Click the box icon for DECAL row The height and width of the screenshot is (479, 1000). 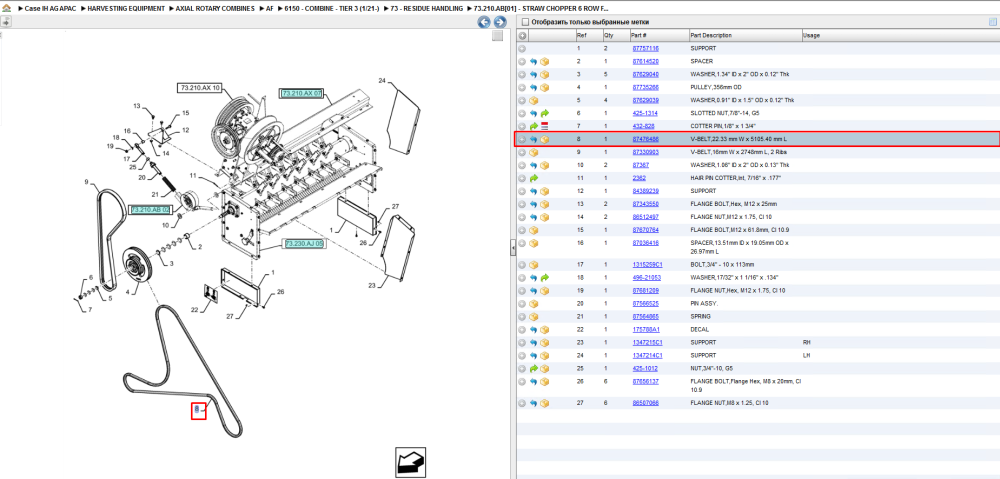pyautogui.click(x=545, y=329)
